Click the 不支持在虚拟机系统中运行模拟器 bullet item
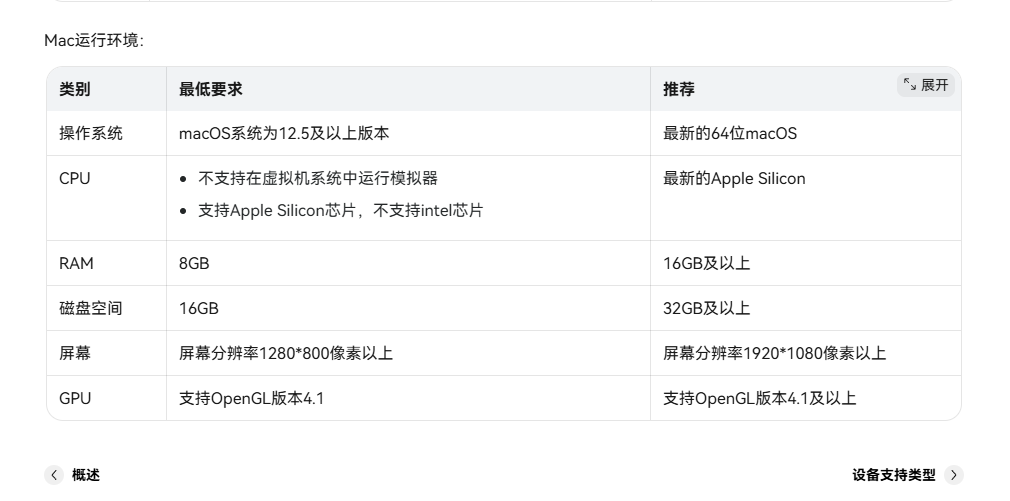The width and height of the screenshot is (1010, 501). [x=318, y=179]
